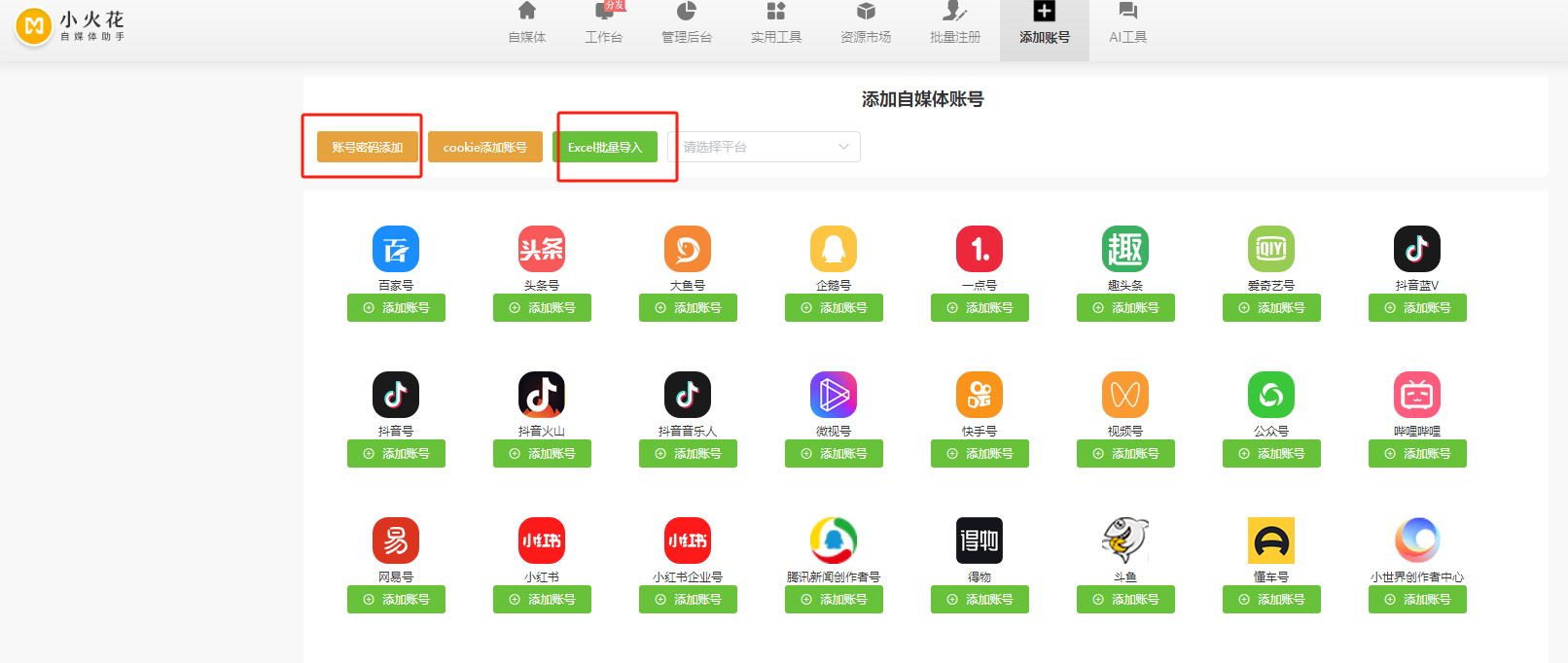Select the 腾讯新闻创作者号 icon
This screenshot has height=663, width=1568.
coord(834,541)
